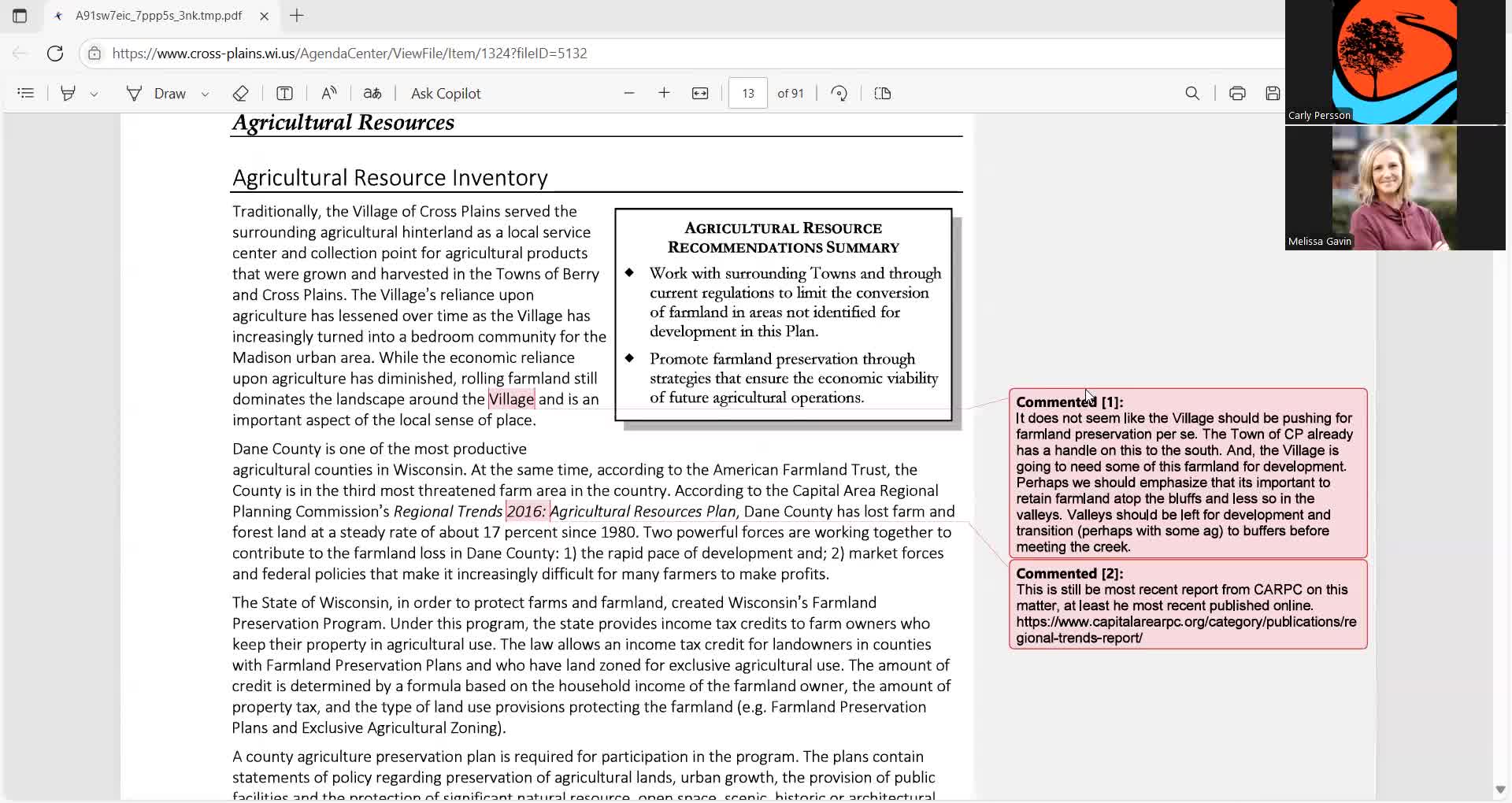
Task: Click Carly Persson video thumbnail
Action: pyautogui.click(x=1395, y=61)
